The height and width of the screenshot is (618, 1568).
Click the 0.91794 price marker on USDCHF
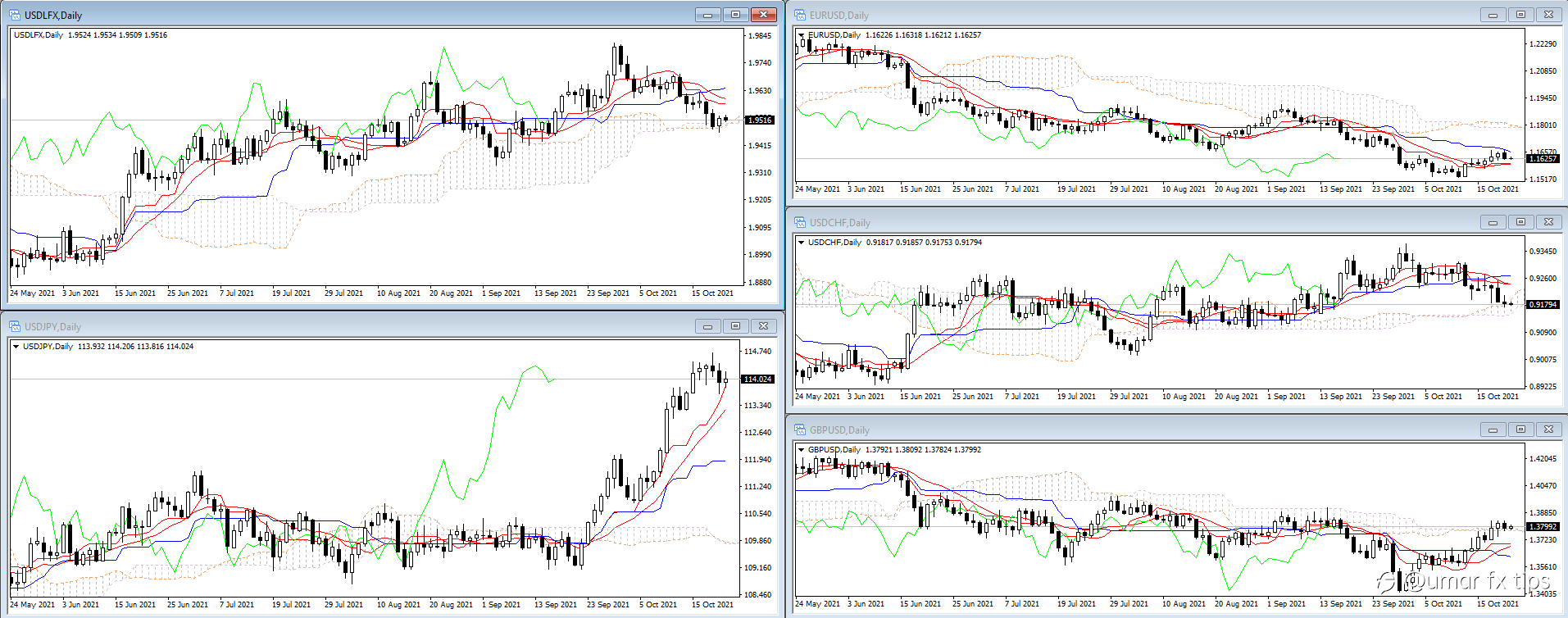(x=1543, y=304)
